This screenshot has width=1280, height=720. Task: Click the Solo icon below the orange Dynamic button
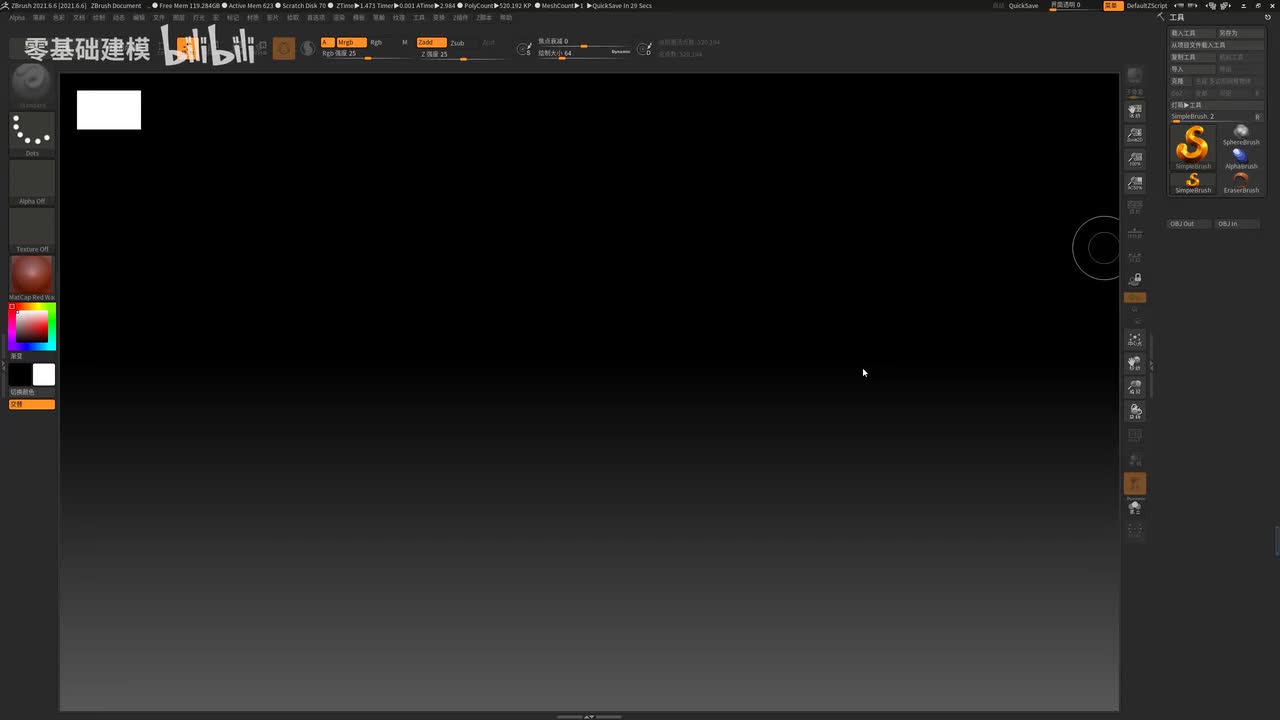1135,508
